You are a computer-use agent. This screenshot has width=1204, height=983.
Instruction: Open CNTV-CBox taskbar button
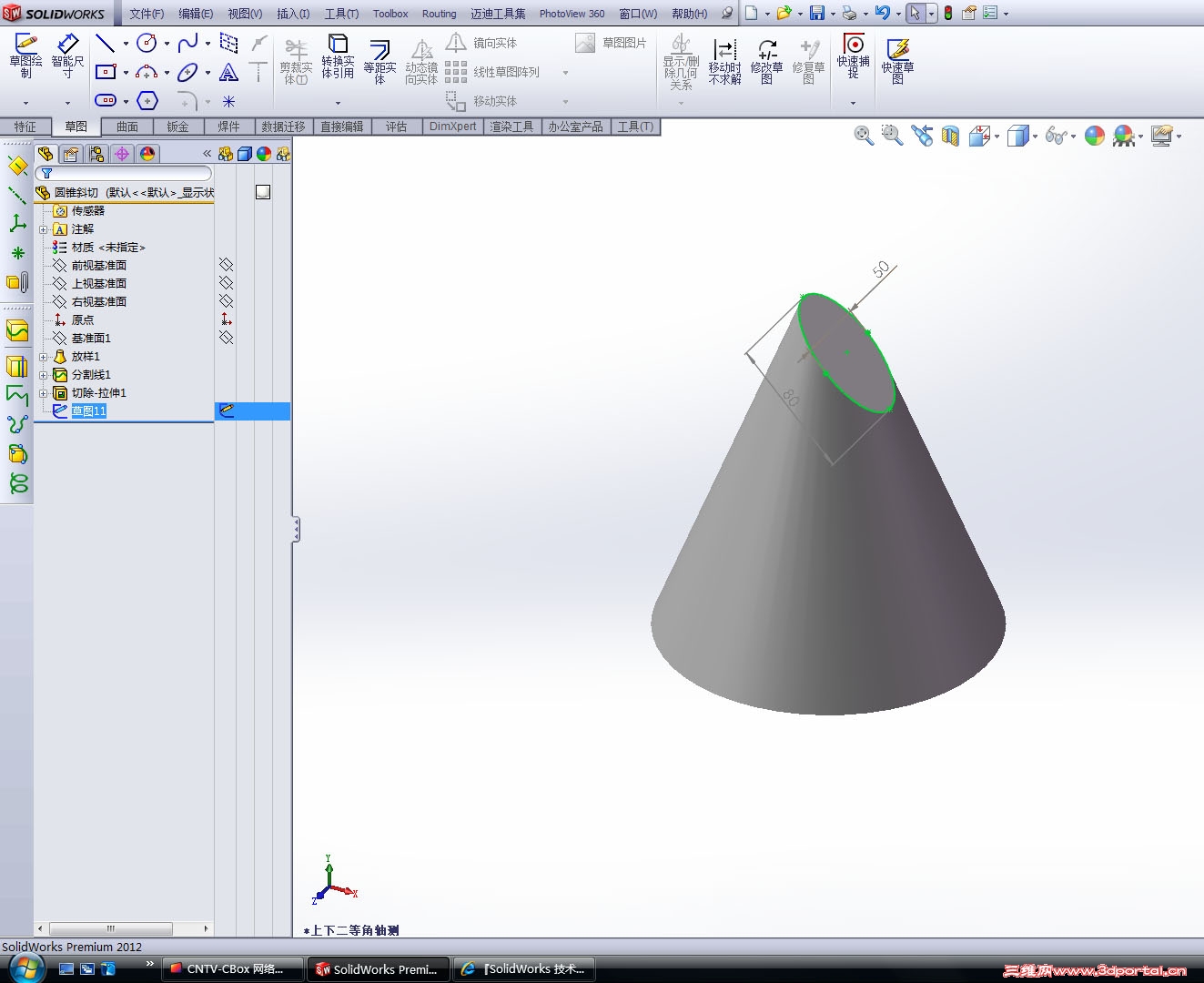coord(233,969)
